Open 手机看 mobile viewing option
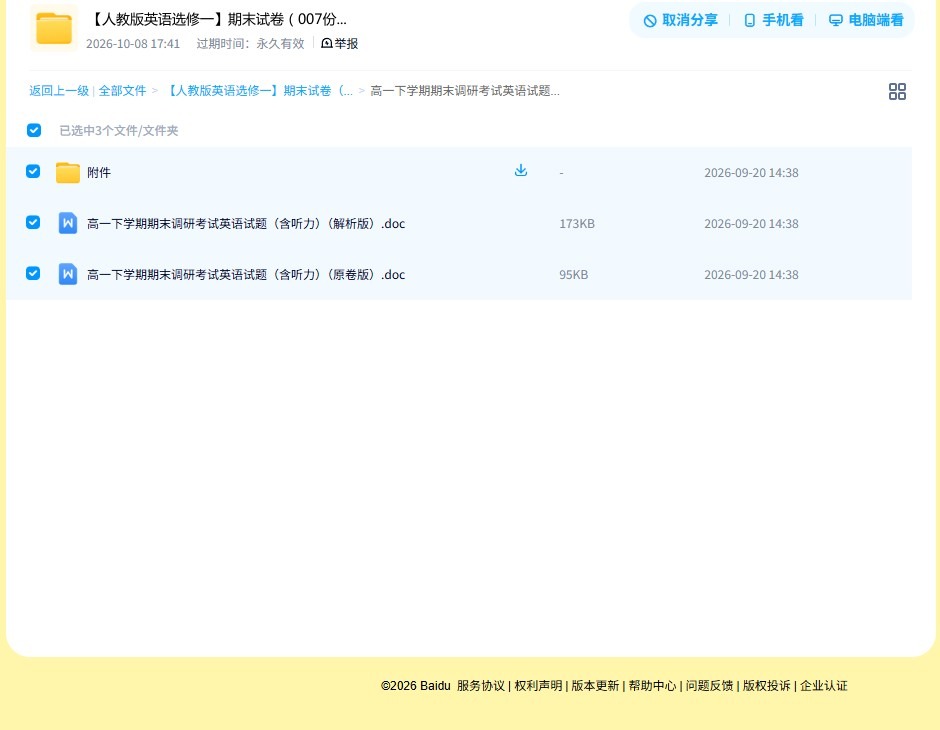 (774, 20)
